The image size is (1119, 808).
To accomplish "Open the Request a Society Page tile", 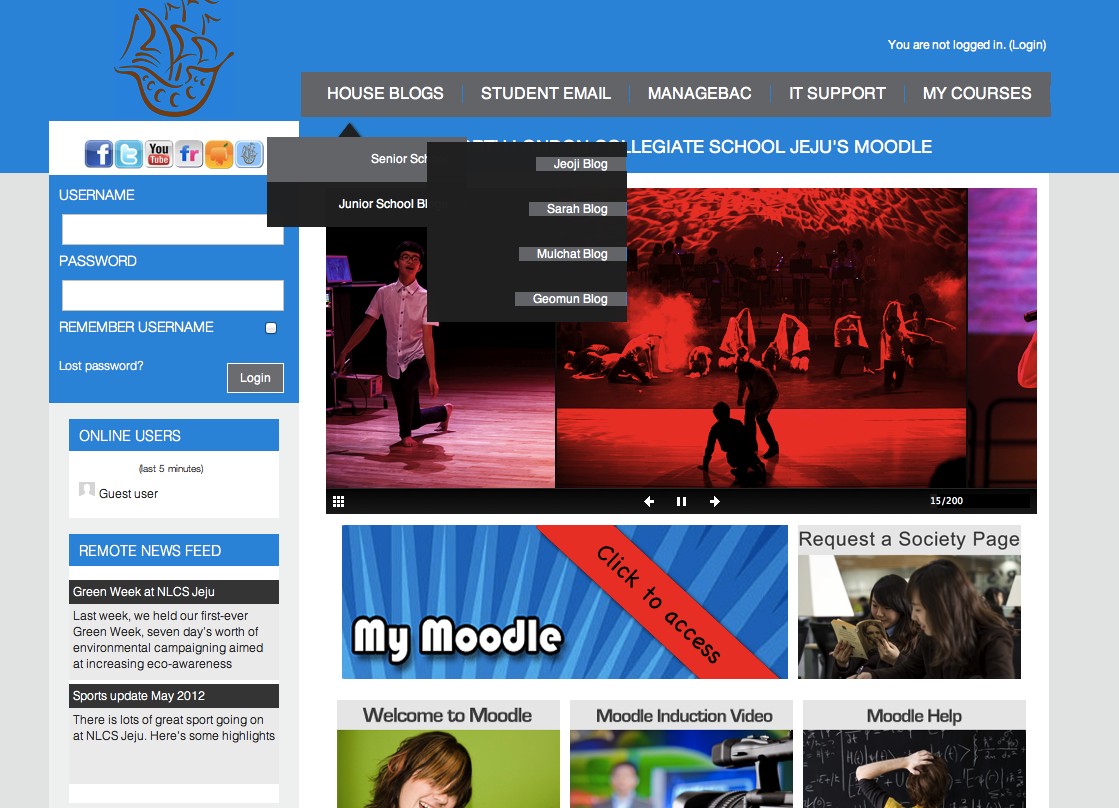I will pyautogui.click(x=909, y=602).
